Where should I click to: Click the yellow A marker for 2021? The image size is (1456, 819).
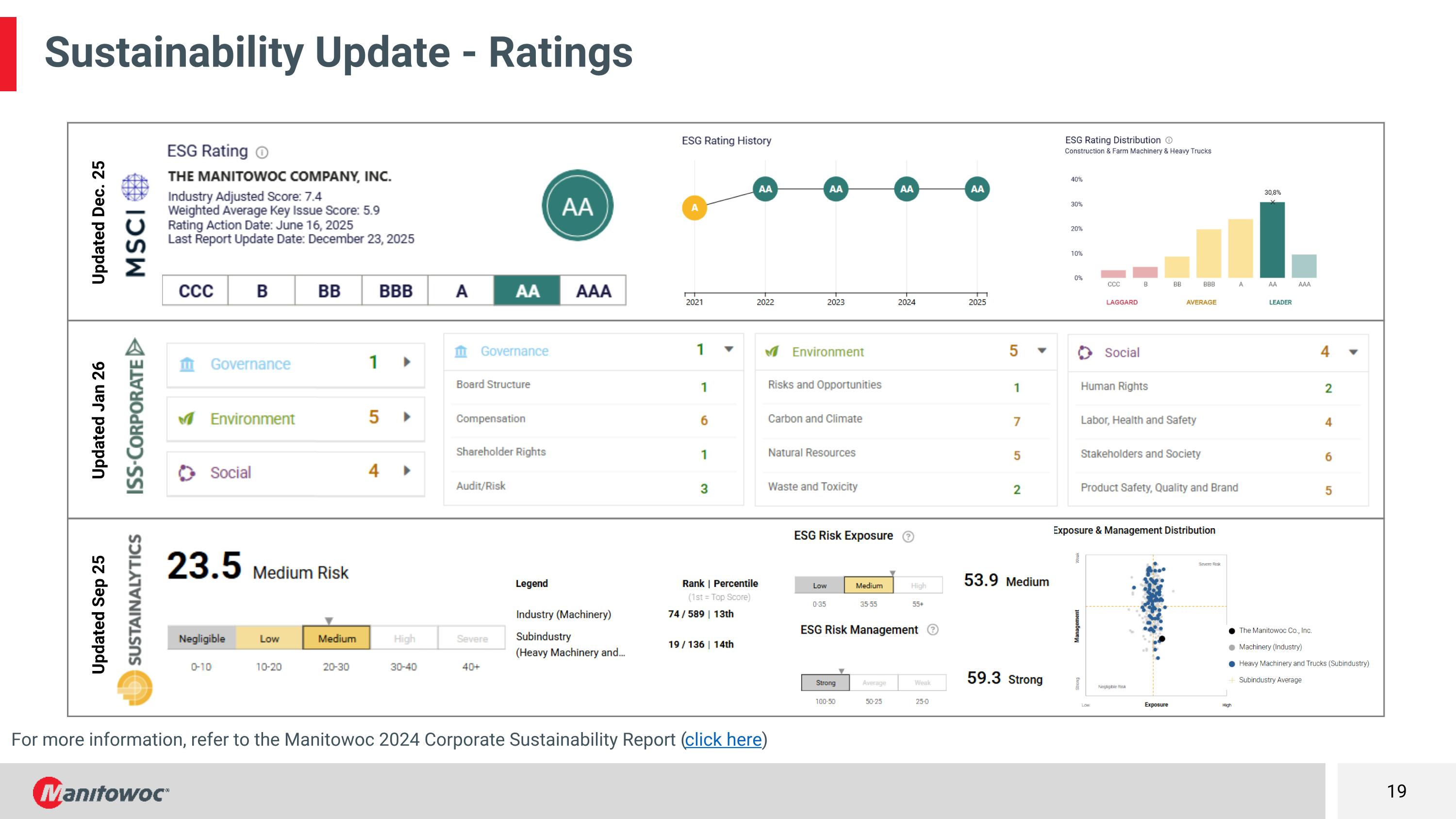[695, 207]
